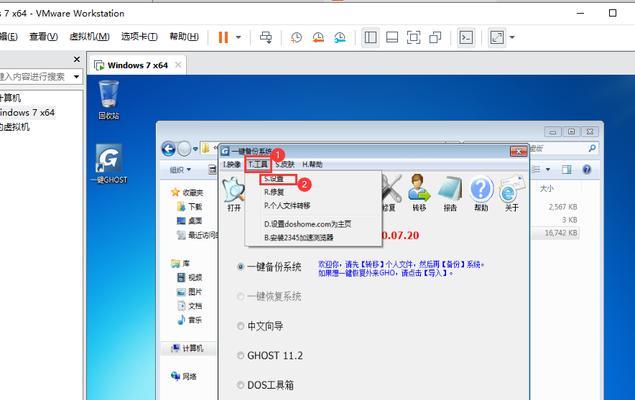Select 库 in the Explorer navigation pane

pos(181,264)
